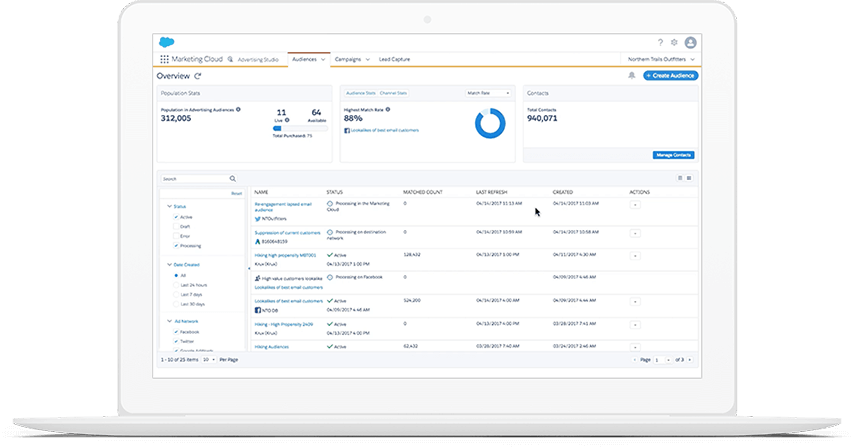Image resolution: width=857 pixels, height=447 pixels.
Task: Open the Audiences tab
Action: click(309, 59)
